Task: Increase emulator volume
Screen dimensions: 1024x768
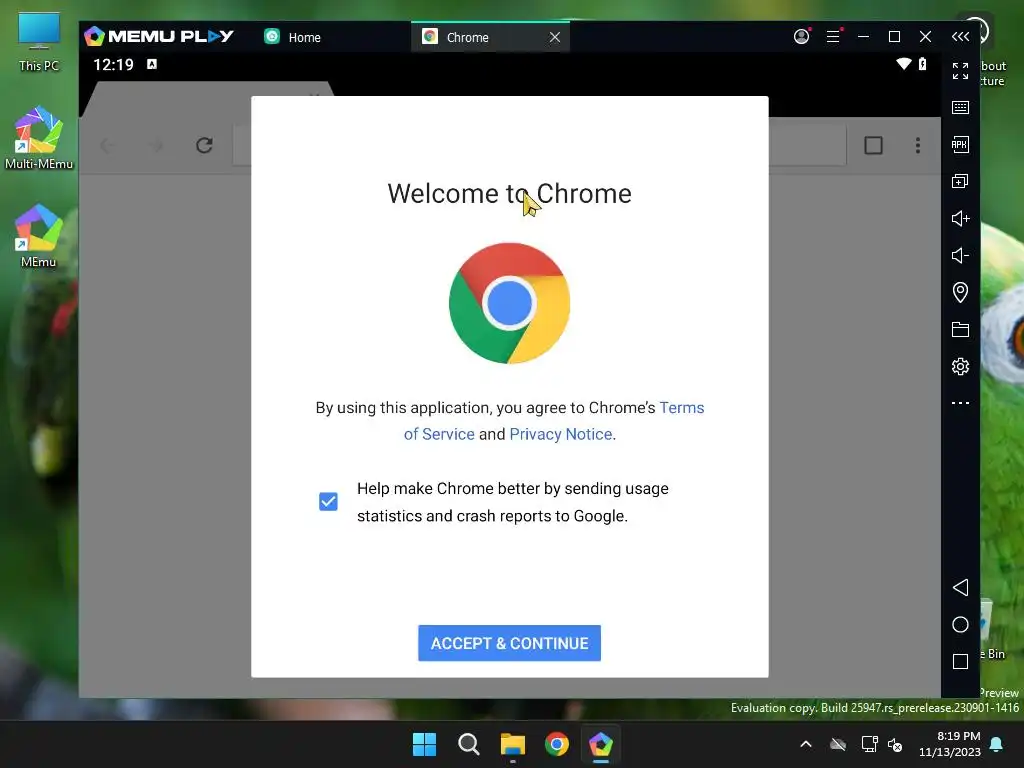Action: (x=960, y=218)
